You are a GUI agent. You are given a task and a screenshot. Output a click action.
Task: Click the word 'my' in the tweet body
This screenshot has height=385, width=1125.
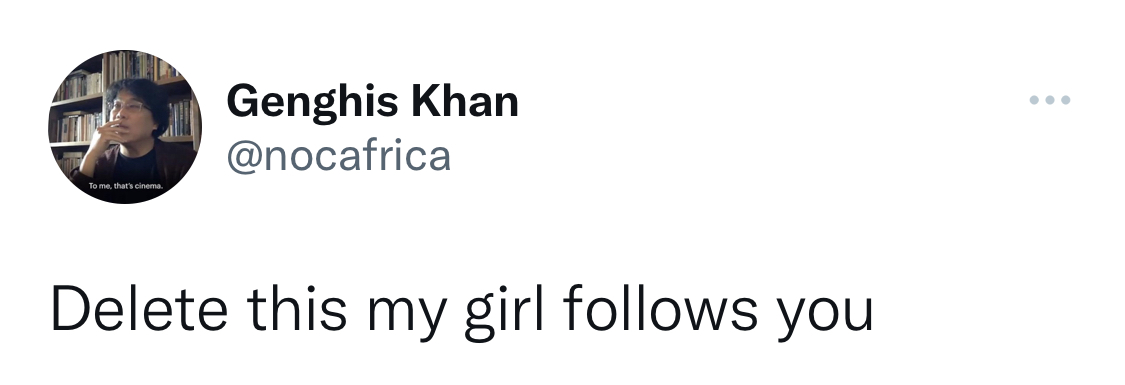(x=406, y=316)
